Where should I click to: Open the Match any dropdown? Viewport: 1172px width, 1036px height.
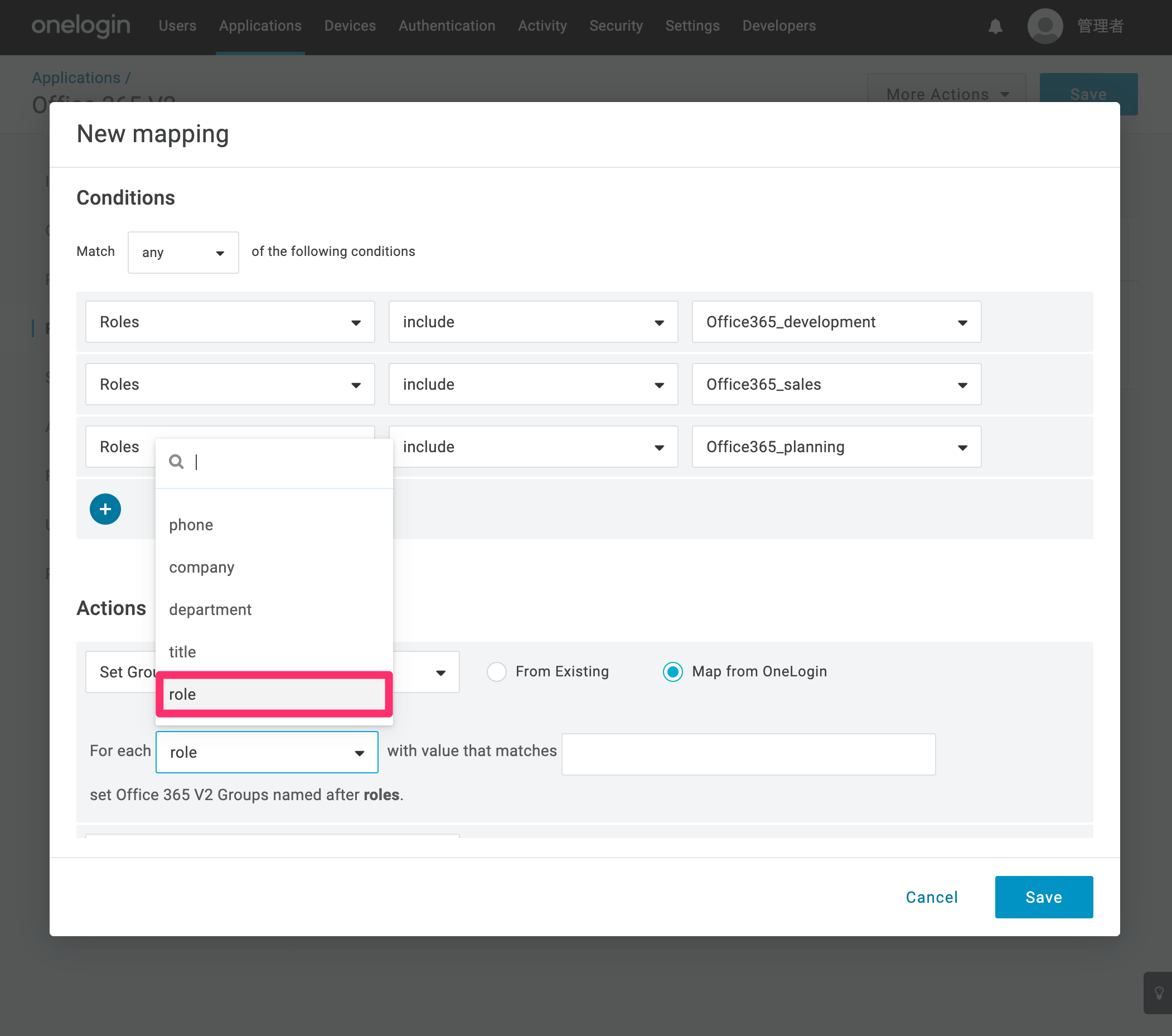point(183,252)
